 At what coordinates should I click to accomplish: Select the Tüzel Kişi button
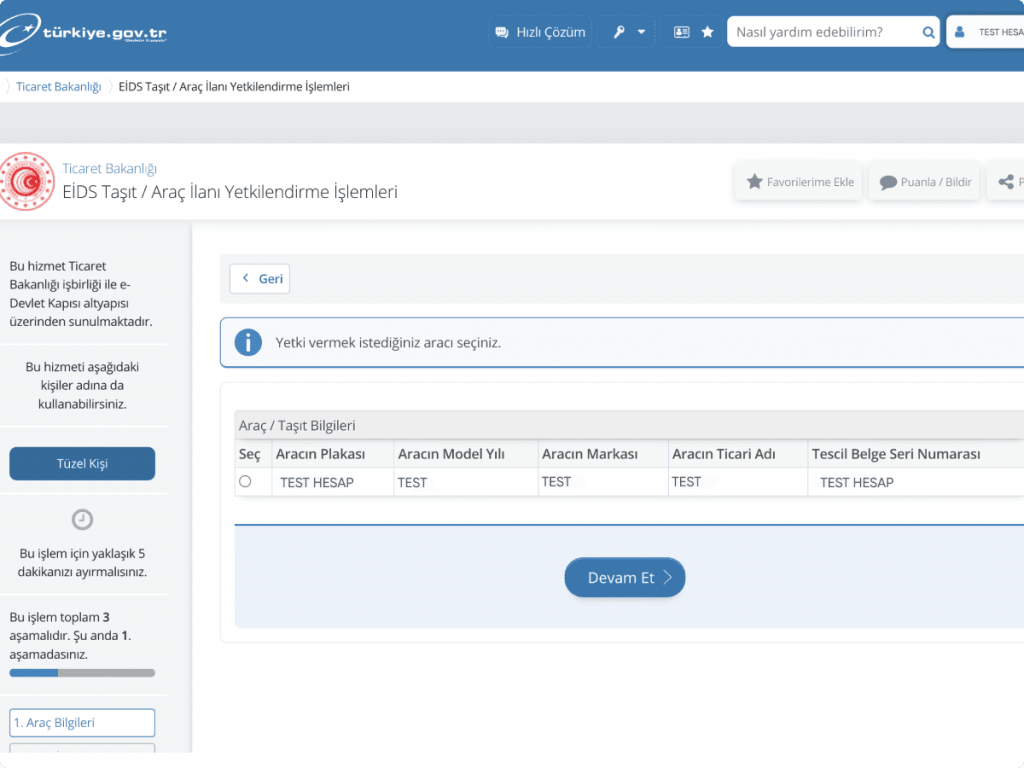point(82,464)
